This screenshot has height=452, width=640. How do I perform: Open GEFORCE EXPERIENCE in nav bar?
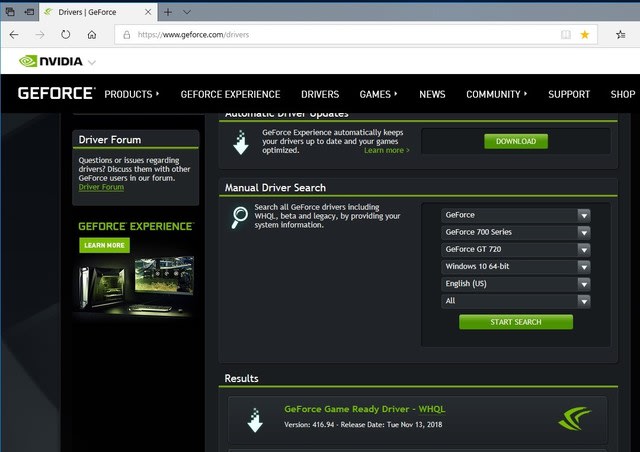coord(230,94)
